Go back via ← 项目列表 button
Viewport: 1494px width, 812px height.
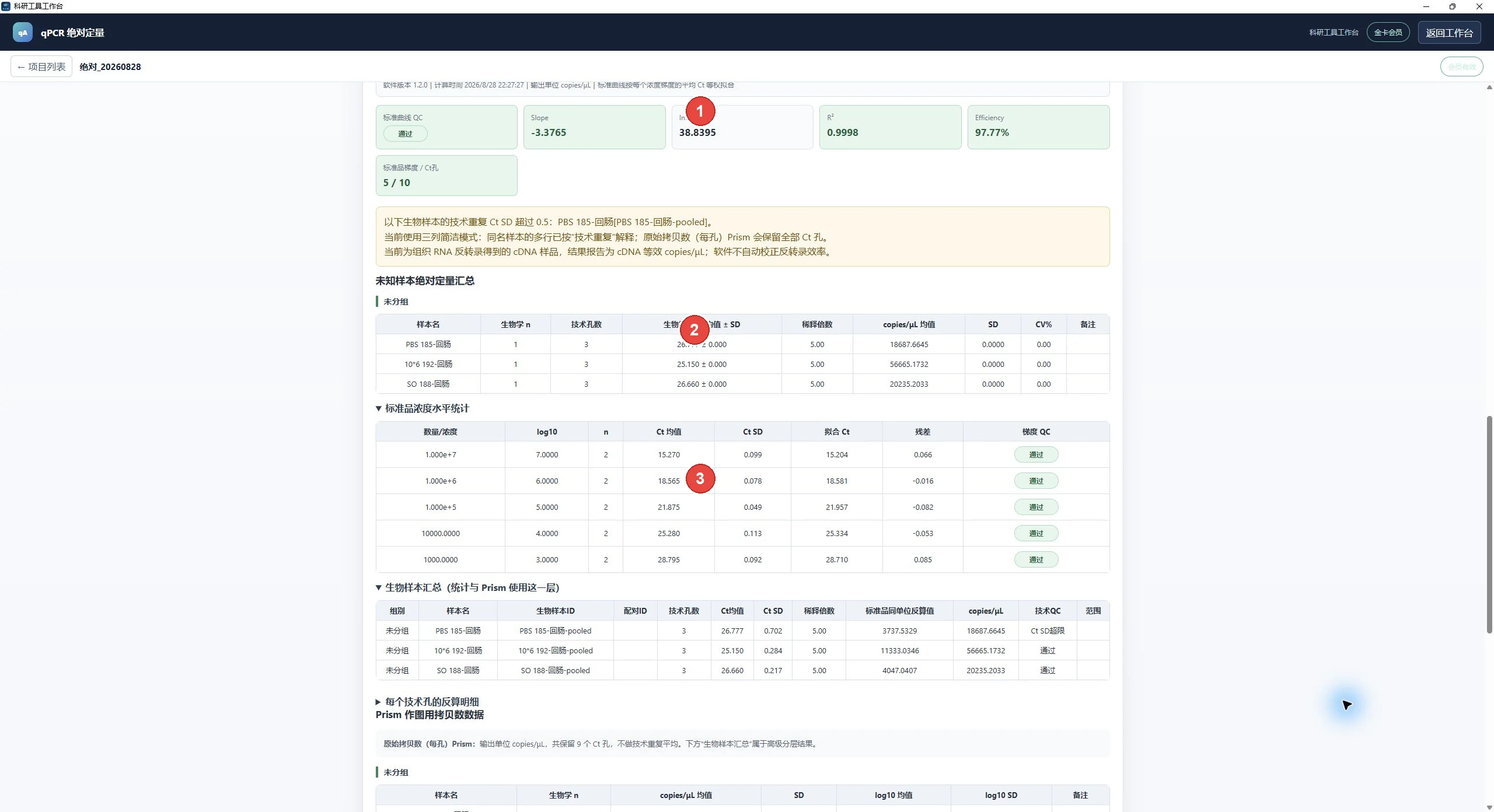[x=41, y=66]
